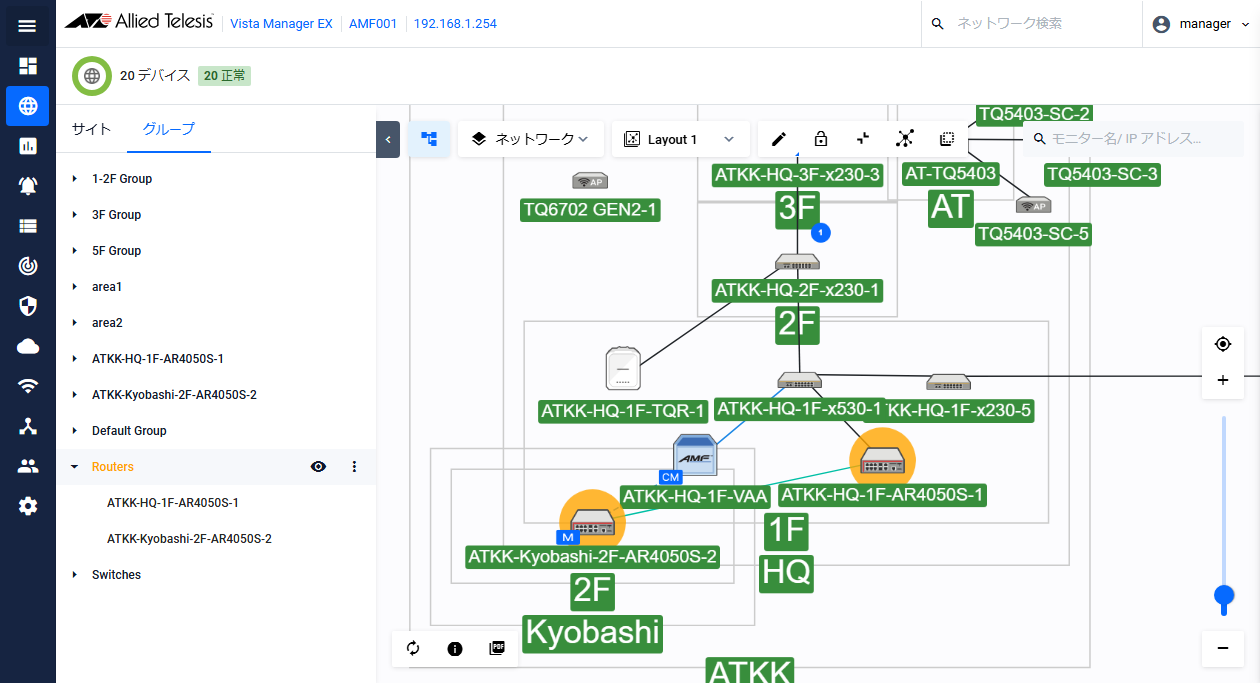This screenshot has height=683, width=1260.
Task: Click the Allied Telesis logo
Action: click(139, 23)
